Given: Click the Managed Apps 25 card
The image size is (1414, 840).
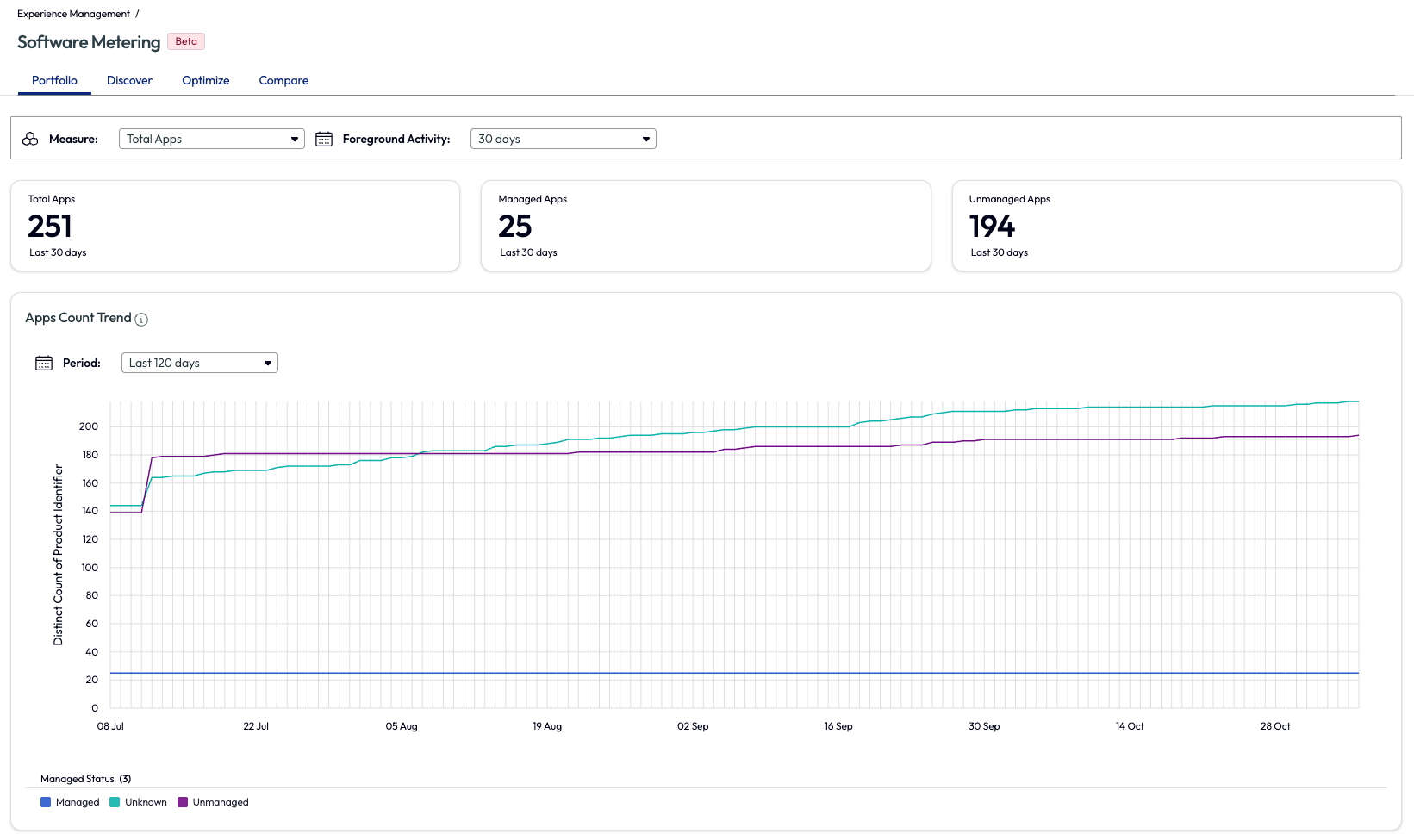Looking at the screenshot, I should [x=706, y=226].
